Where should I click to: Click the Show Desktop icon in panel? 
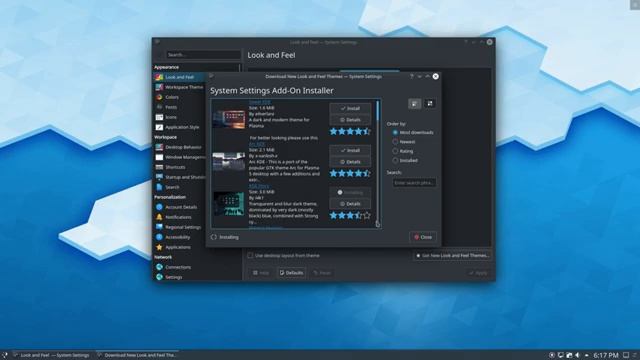point(626,355)
